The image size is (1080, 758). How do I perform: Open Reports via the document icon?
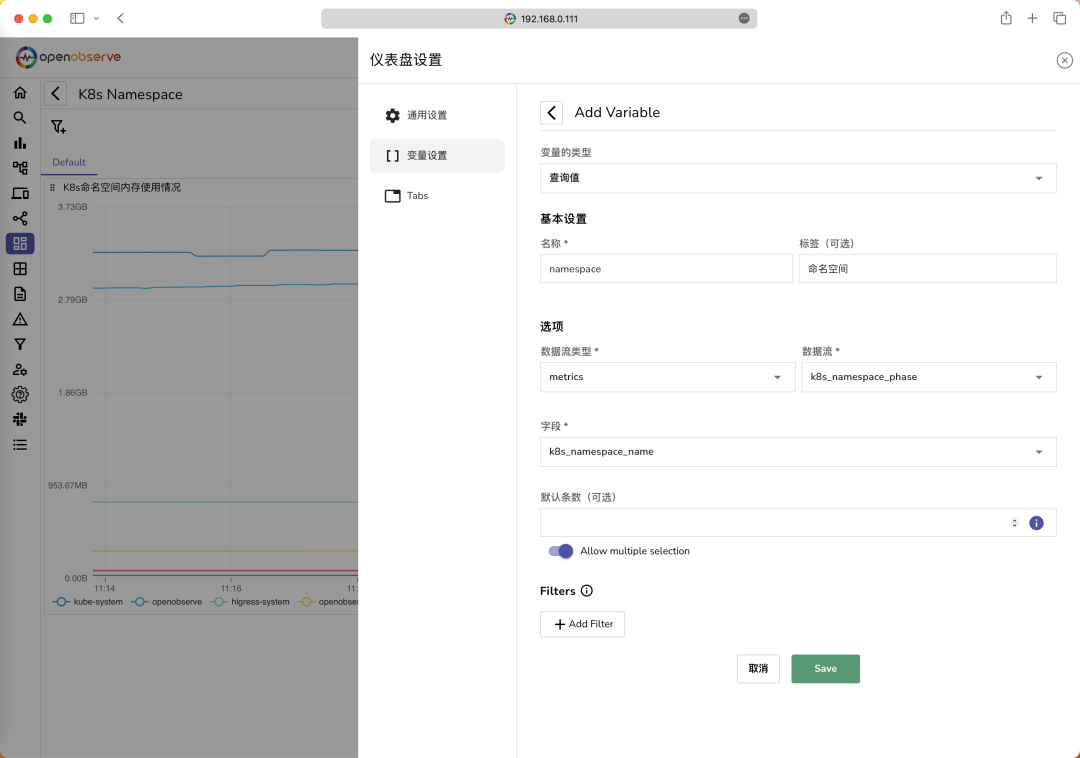tap(20, 294)
